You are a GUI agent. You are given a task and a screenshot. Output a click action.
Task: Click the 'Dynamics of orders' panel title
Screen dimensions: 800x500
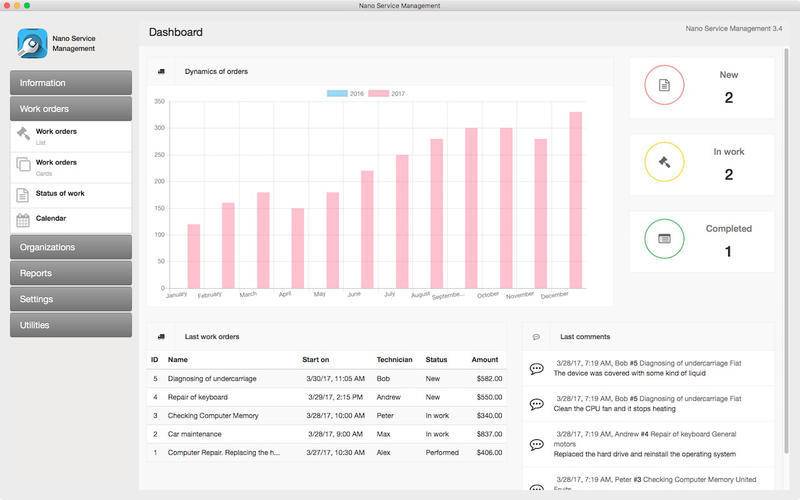pos(216,71)
